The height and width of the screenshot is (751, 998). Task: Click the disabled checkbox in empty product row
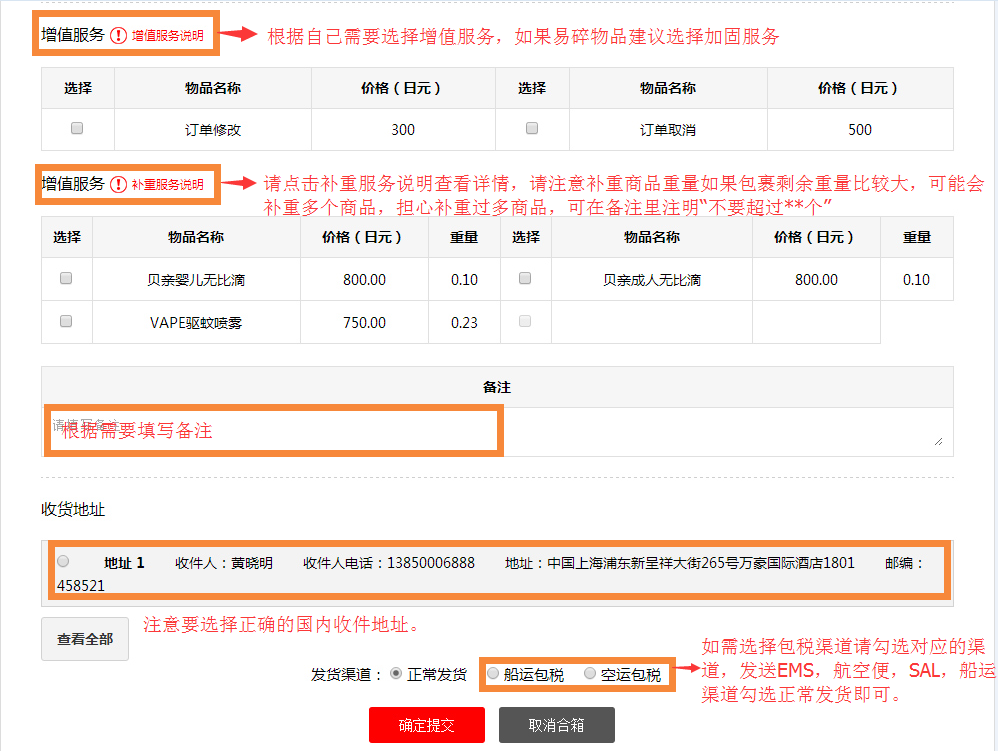pyautogui.click(x=525, y=321)
